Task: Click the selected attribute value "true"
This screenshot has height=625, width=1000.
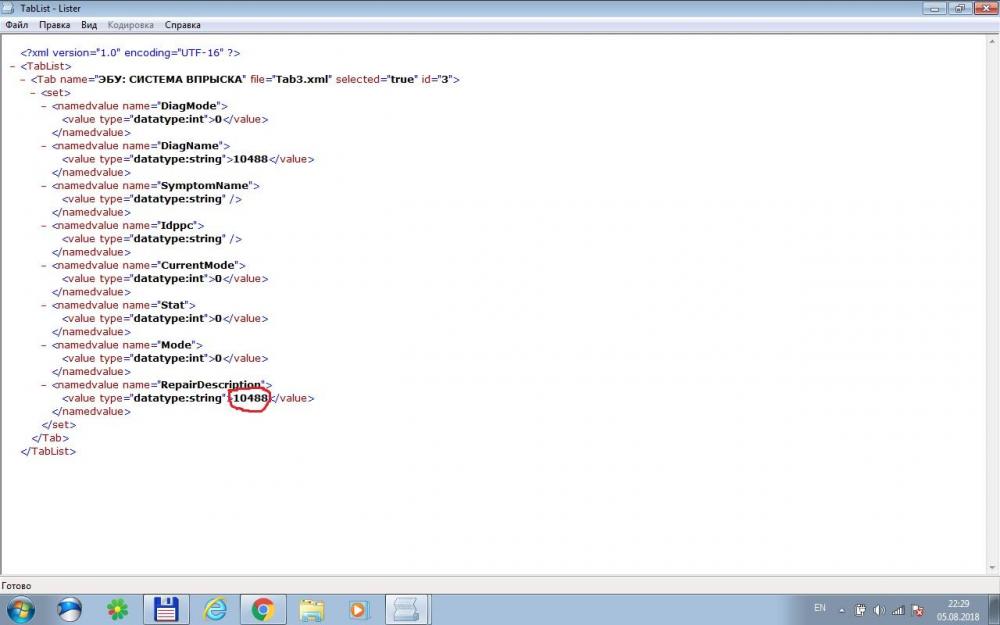Action: tap(402, 80)
